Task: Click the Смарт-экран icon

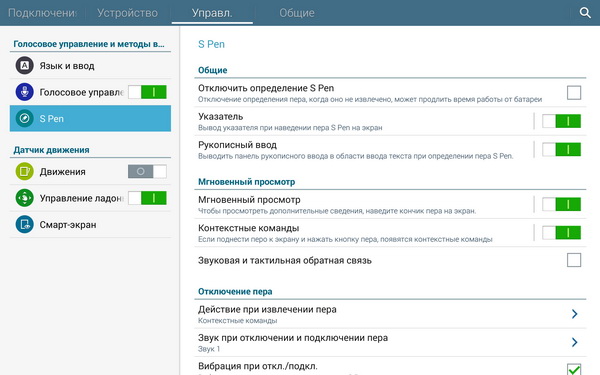Action: (24, 224)
